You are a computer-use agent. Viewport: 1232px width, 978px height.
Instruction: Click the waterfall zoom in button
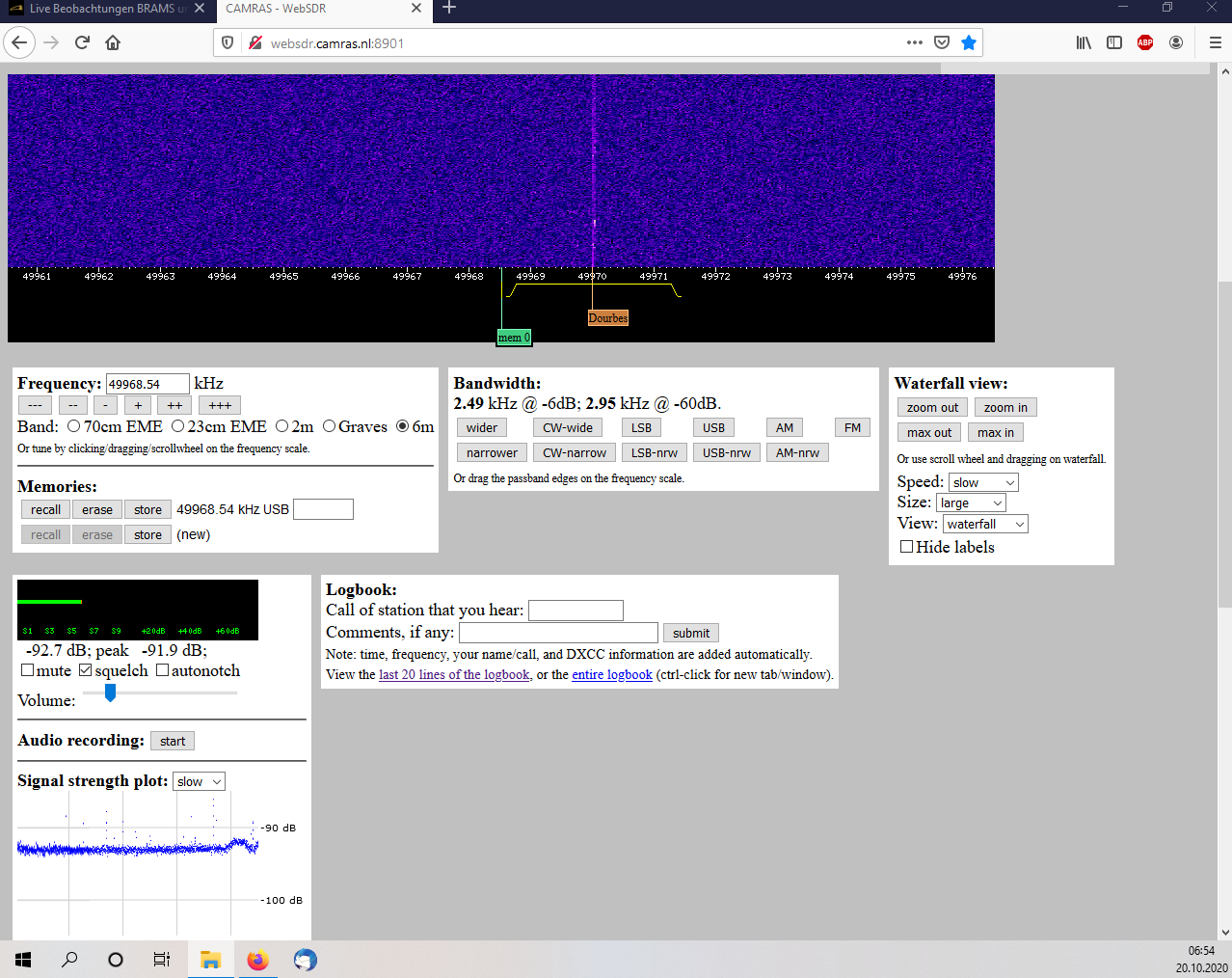point(1005,407)
